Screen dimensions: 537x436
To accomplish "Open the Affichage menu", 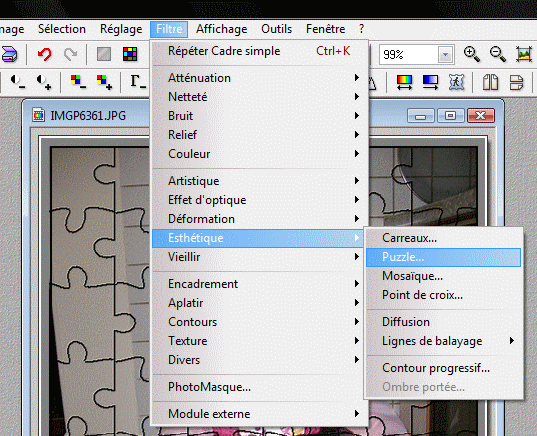I will (x=222, y=29).
